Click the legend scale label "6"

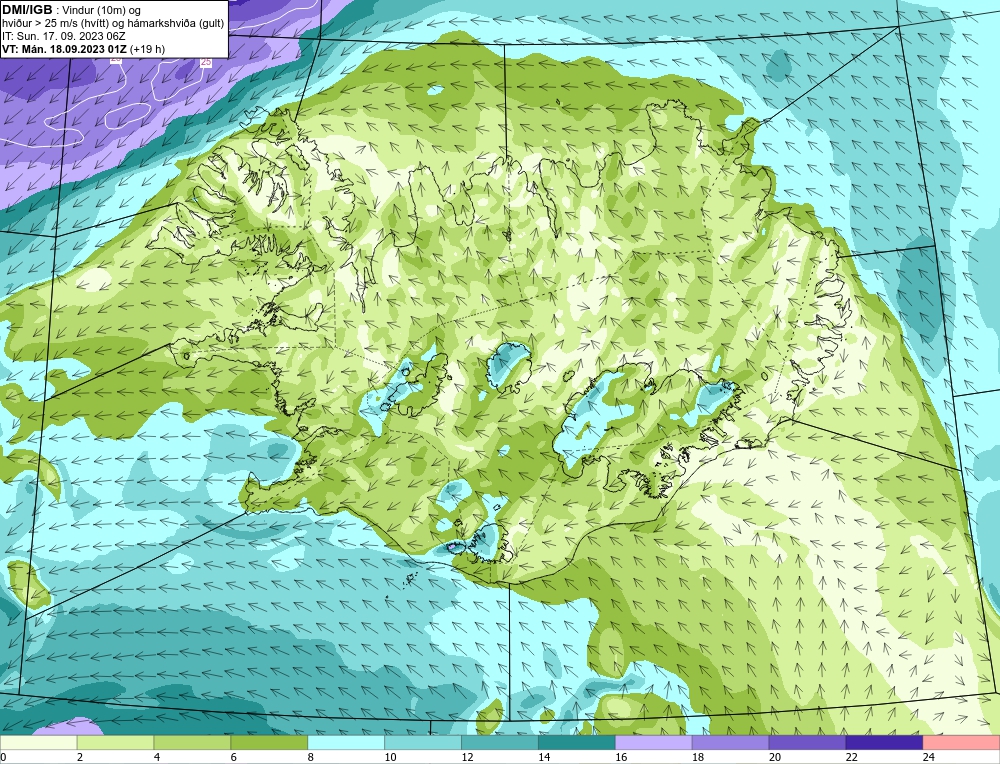[x=234, y=757]
